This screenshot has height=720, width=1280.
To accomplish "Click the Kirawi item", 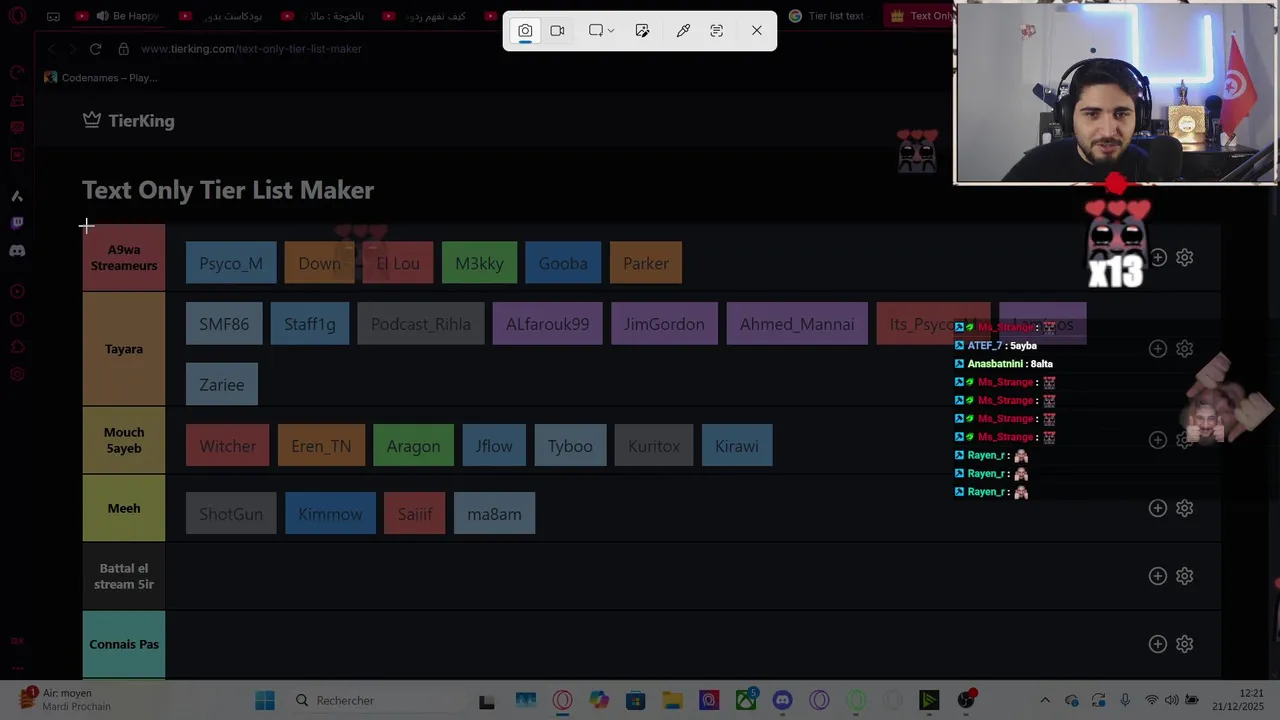I will click(x=737, y=446).
